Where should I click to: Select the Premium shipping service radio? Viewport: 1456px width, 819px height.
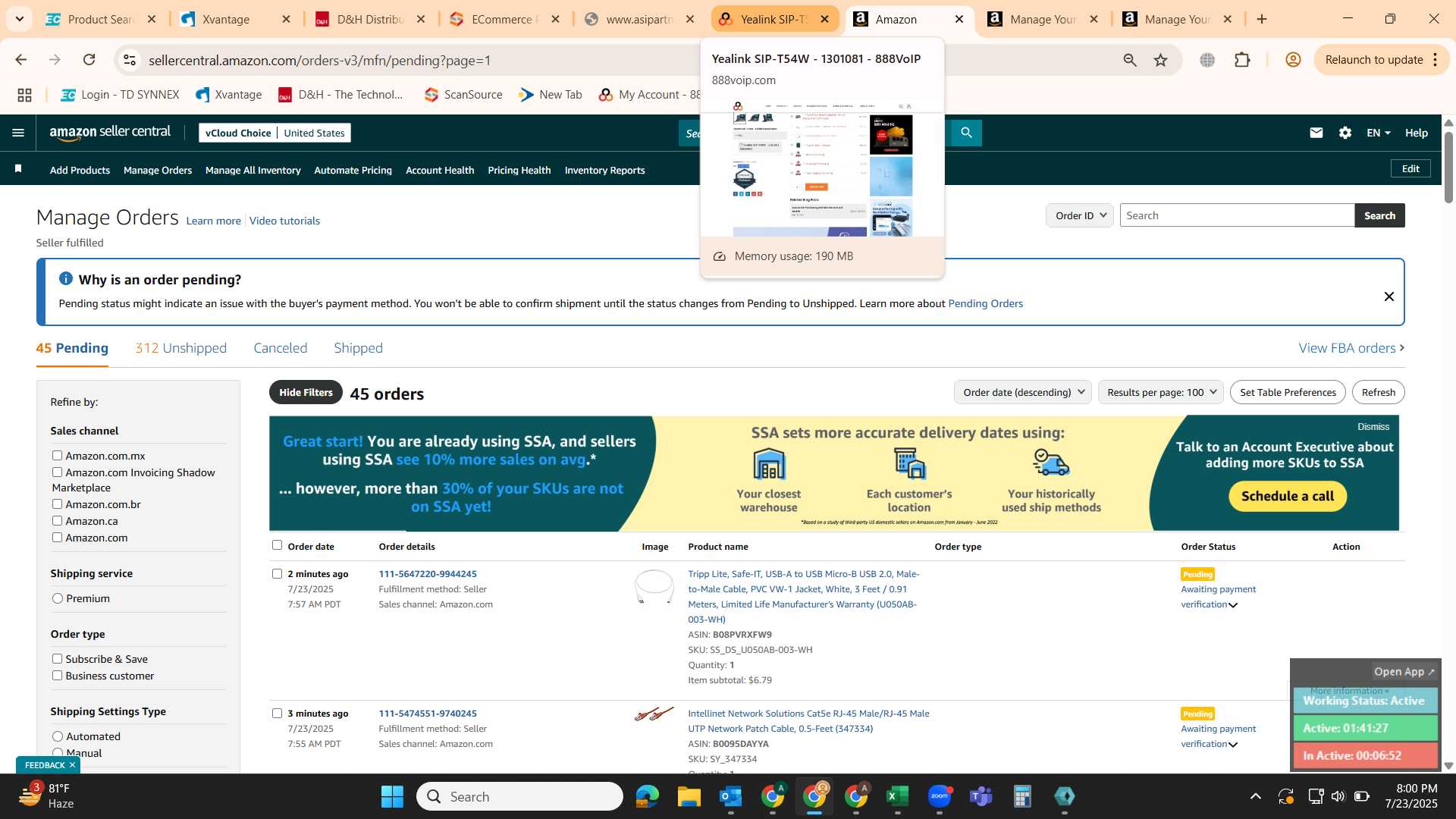point(58,598)
